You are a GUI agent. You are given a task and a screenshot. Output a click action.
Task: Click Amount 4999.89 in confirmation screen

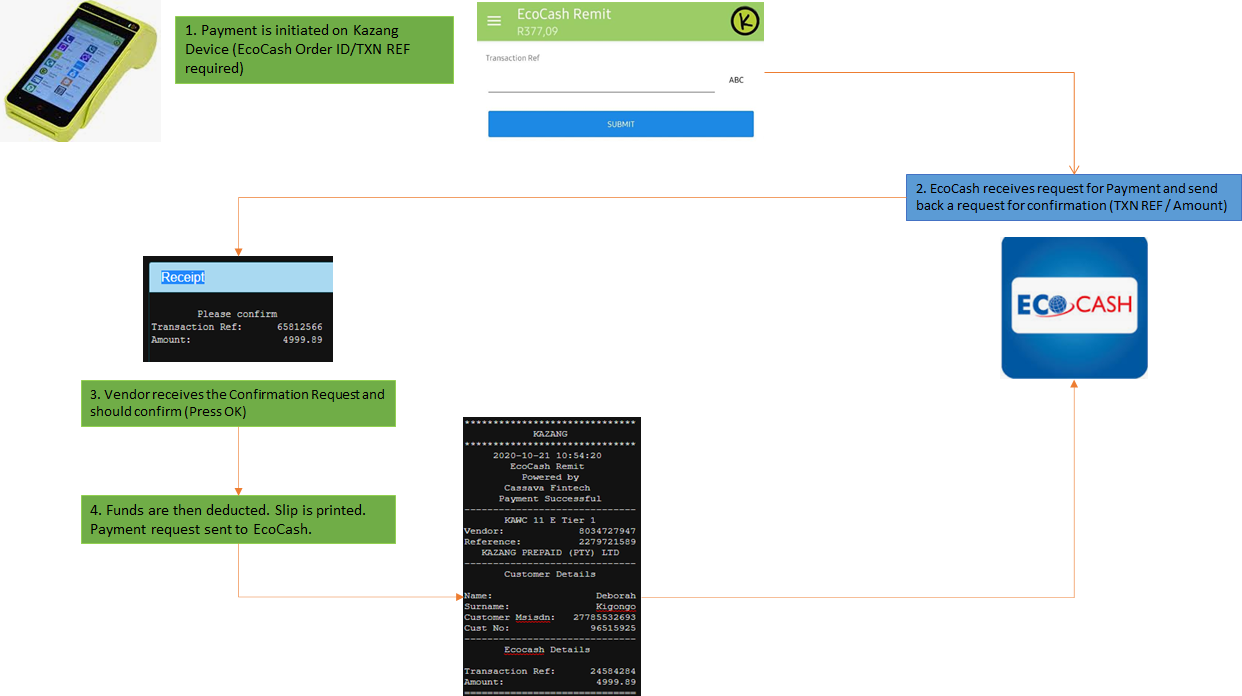click(302, 340)
